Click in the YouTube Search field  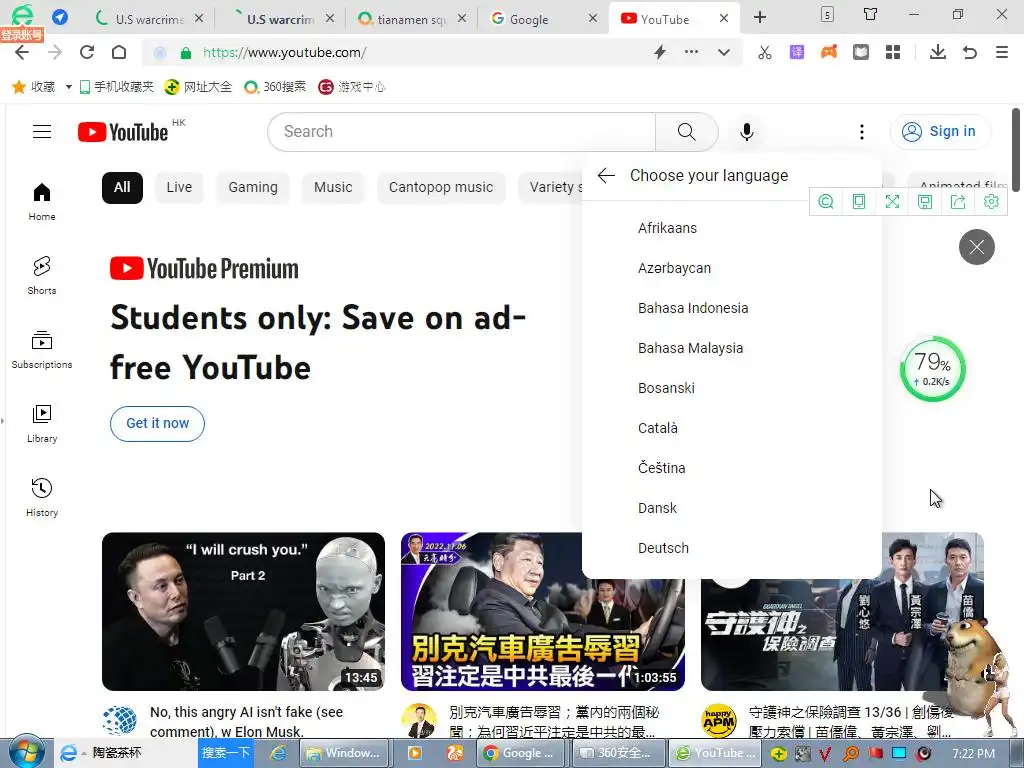462,132
